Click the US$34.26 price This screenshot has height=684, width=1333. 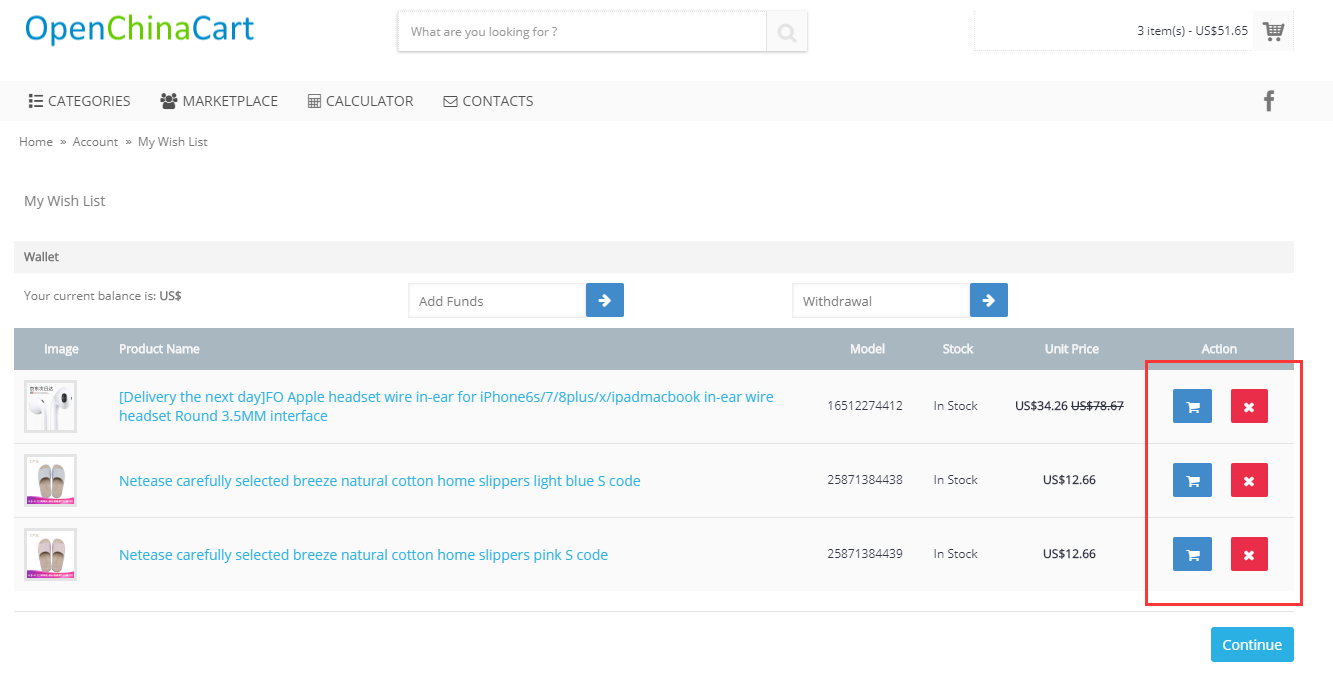pyautogui.click(x=1041, y=406)
